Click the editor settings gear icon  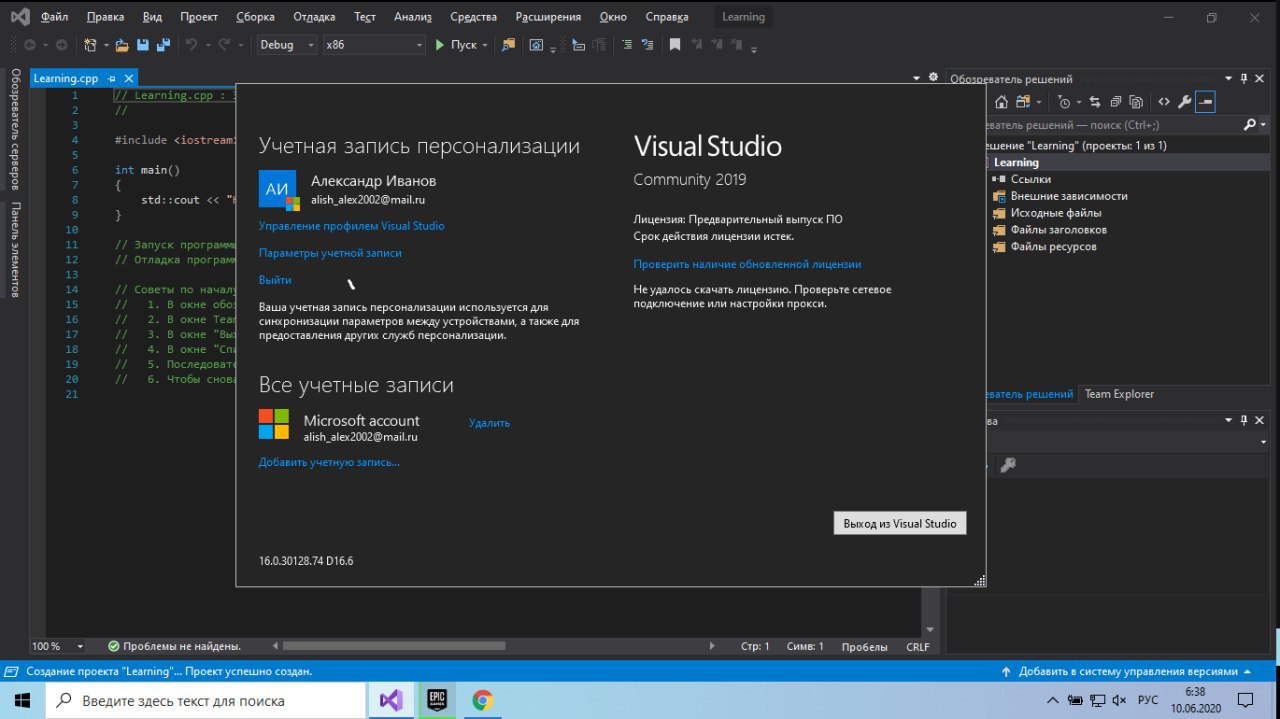[933, 77]
